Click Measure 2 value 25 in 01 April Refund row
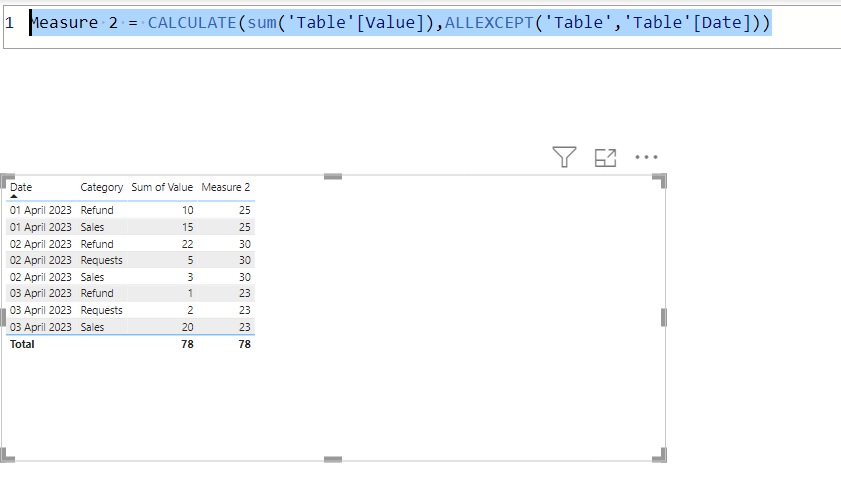Image resolution: width=841 pixels, height=498 pixels. (x=245, y=210)
